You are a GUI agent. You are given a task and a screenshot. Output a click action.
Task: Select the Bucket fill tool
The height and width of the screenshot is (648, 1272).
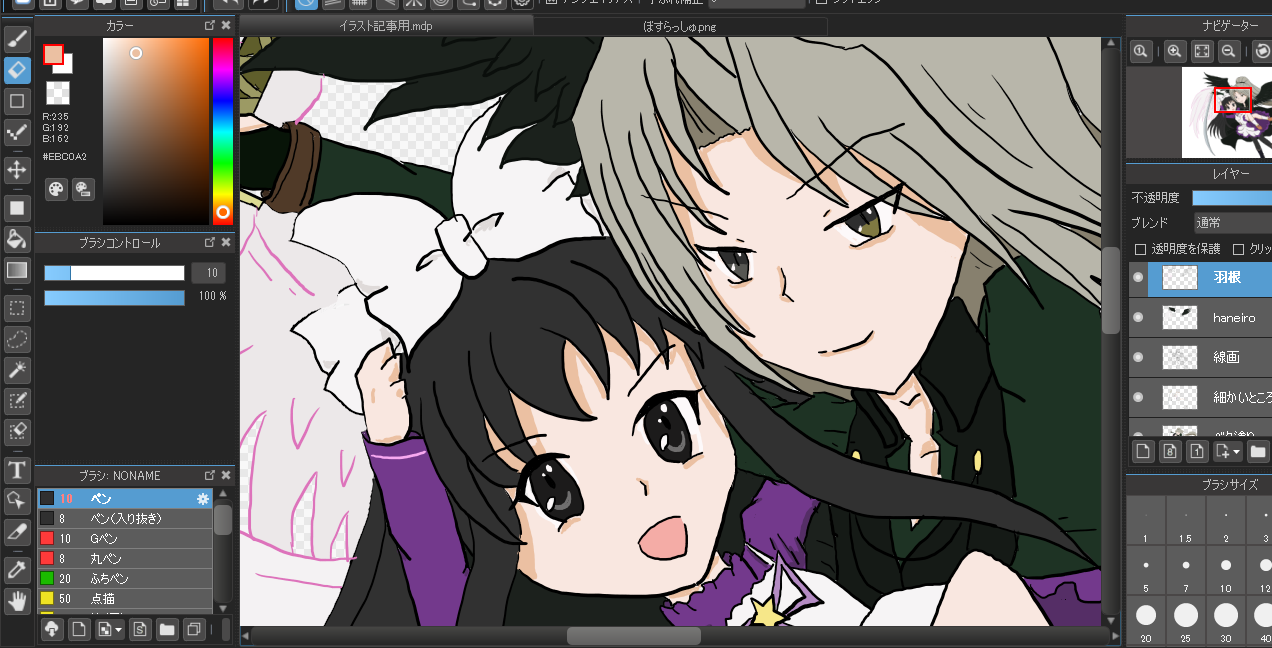click(17, 238)
